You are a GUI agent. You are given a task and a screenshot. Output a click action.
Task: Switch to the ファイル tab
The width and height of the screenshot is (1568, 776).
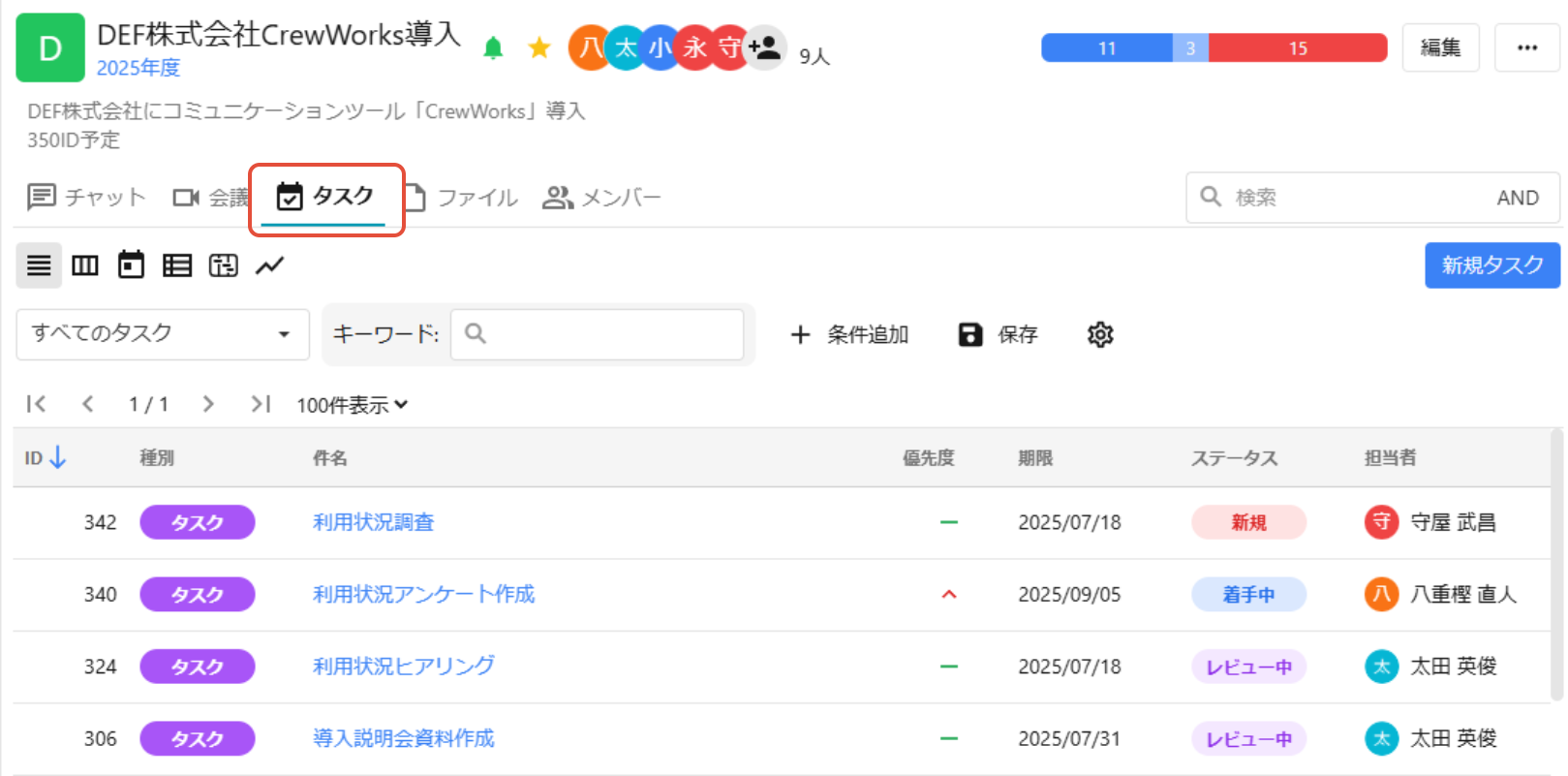pos(461,198)
